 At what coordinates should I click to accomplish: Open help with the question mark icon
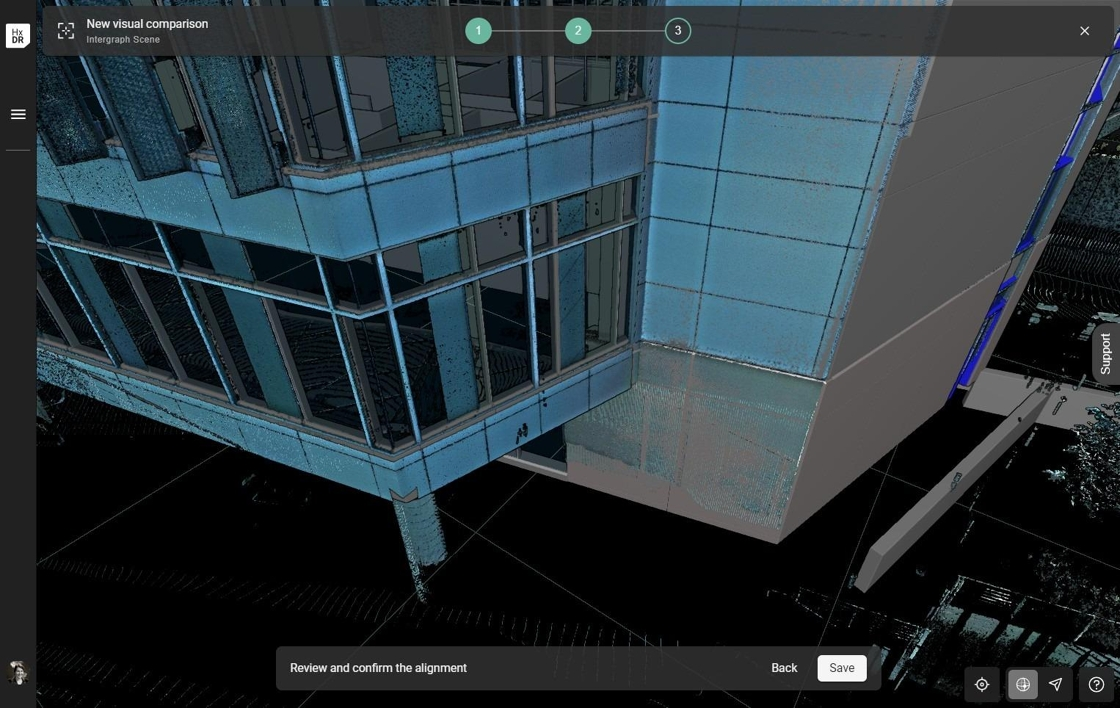point(1096,685)
